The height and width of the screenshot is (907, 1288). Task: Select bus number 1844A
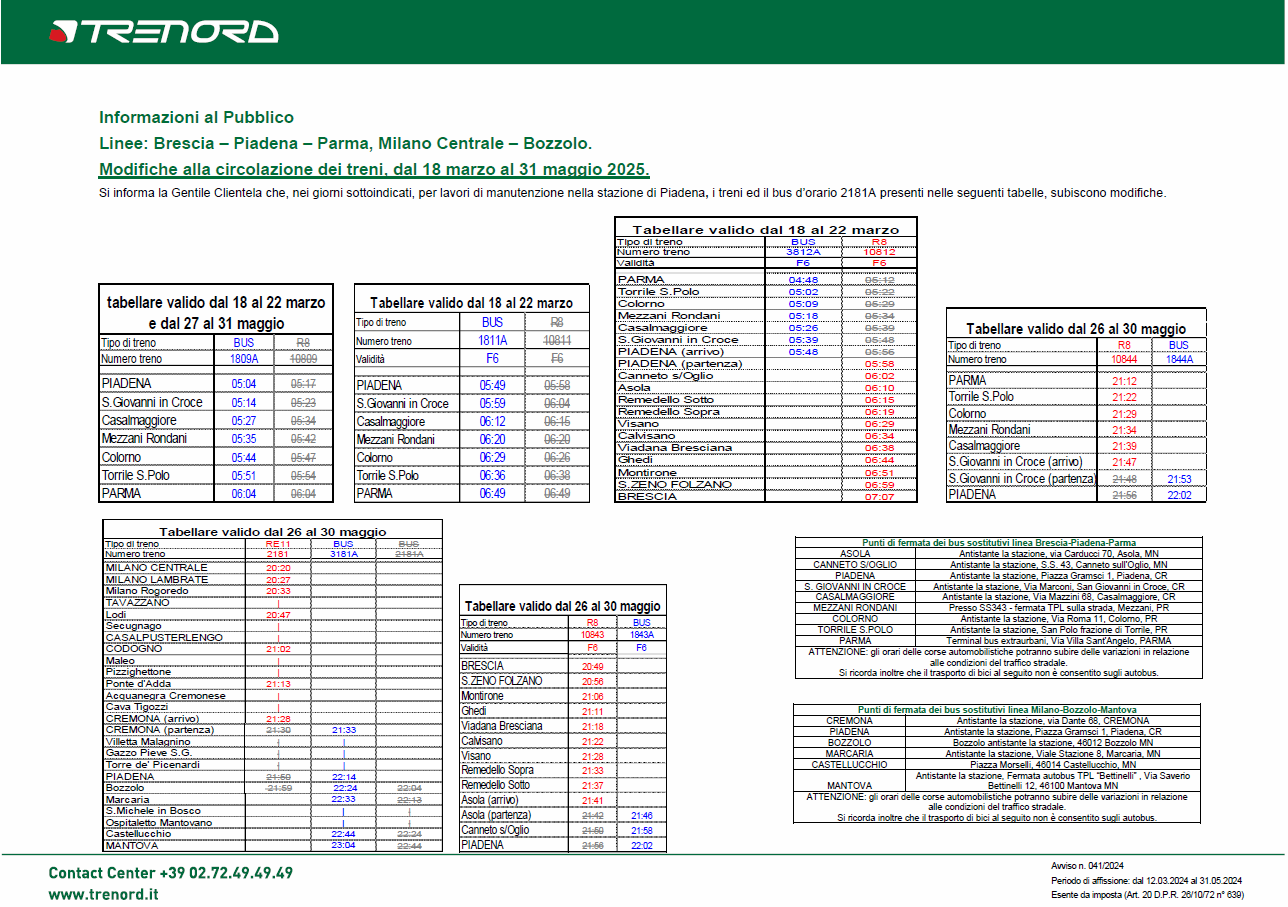(1179, 359)
